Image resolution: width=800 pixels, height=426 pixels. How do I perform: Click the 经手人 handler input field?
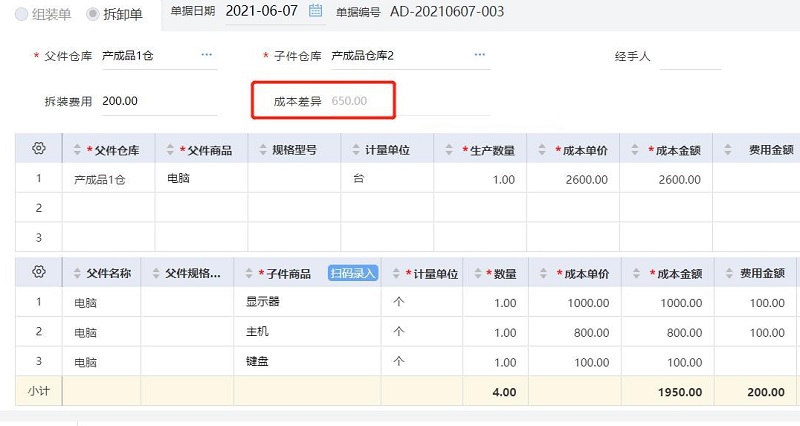(x=690, y=56)
